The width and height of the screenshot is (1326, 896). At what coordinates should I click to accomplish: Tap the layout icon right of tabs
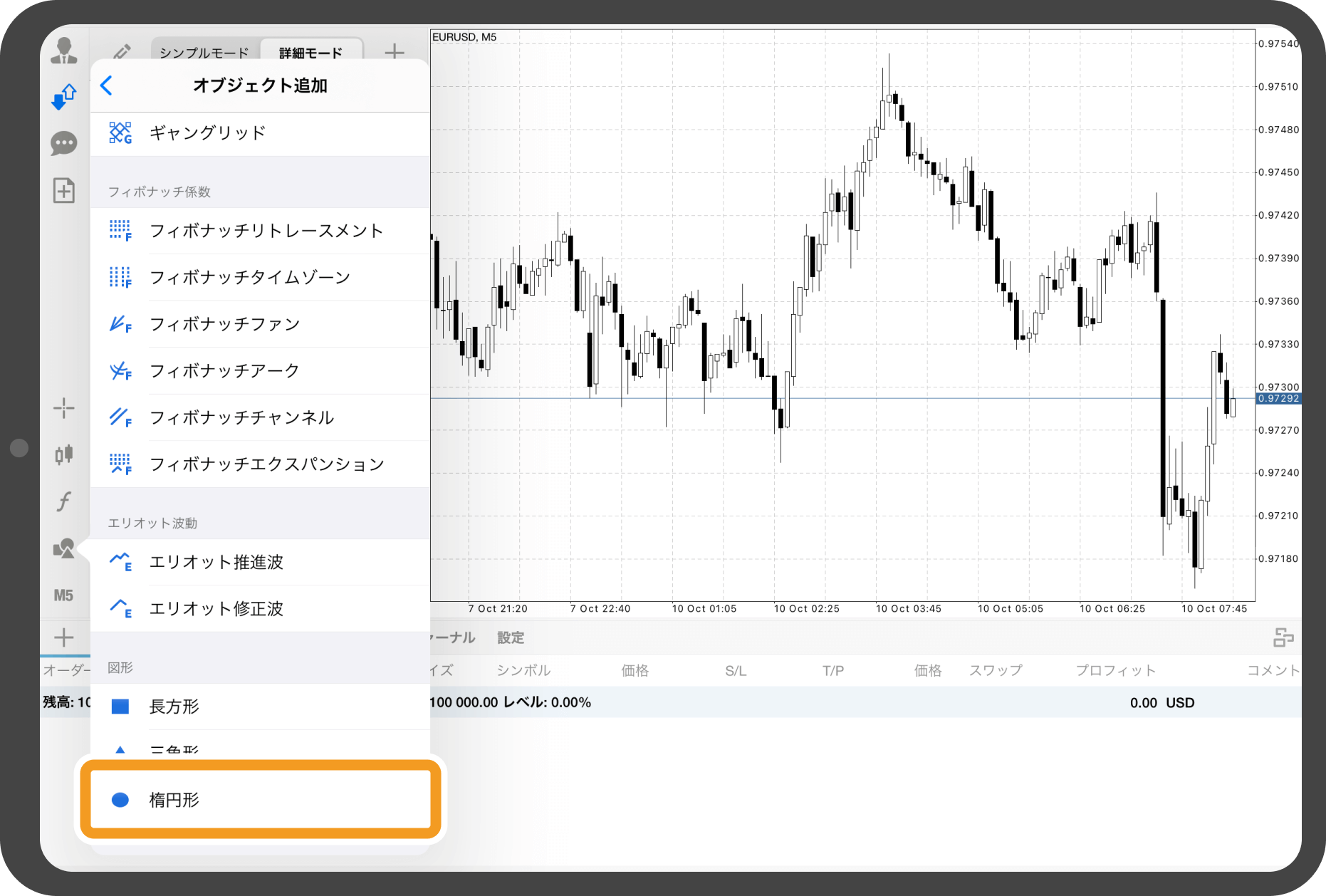point(1283,637)
